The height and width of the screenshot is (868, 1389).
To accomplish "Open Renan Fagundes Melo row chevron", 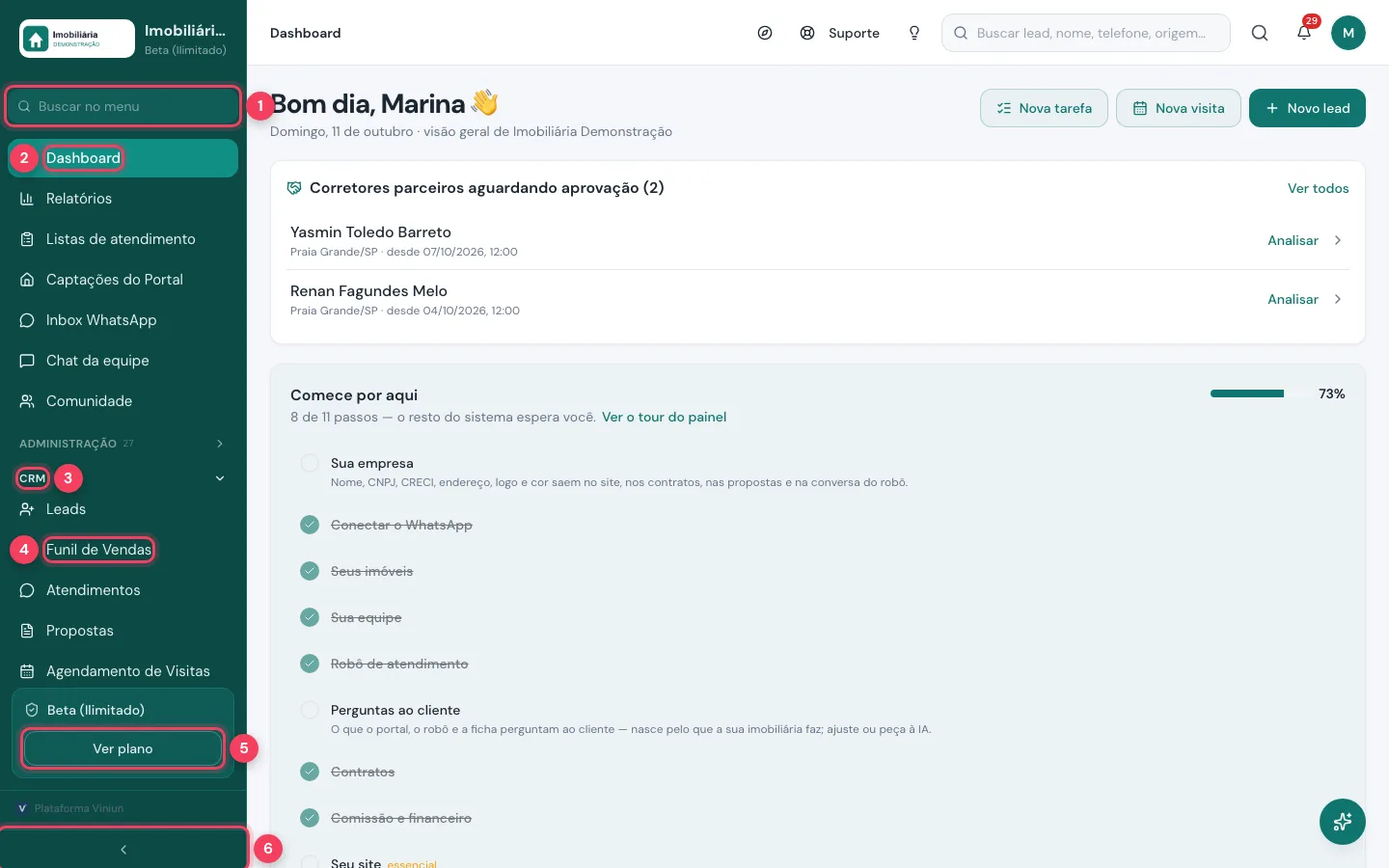I will [1338, 299].
